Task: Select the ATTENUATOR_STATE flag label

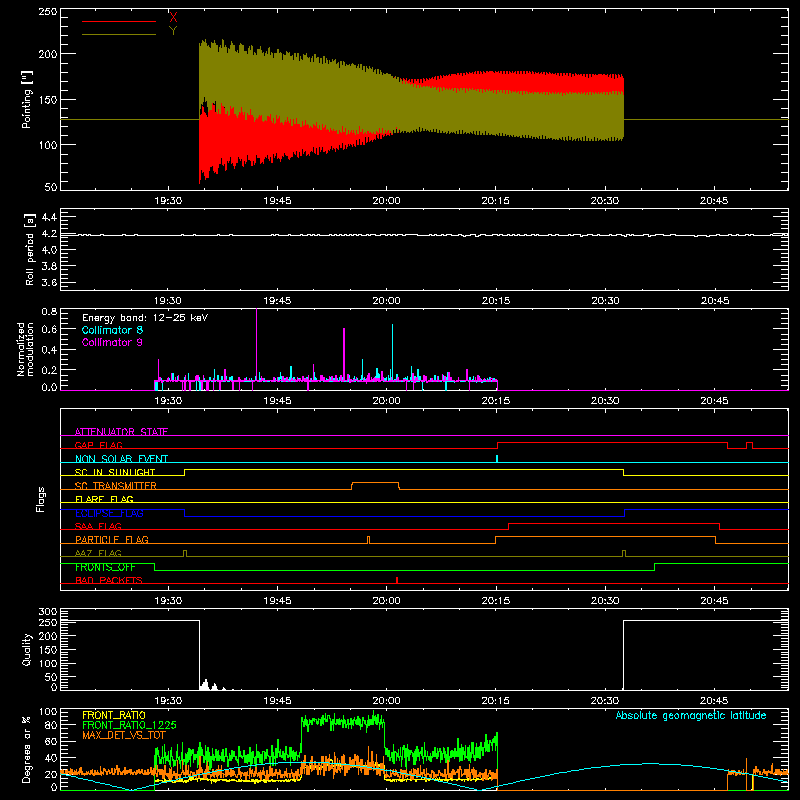Action: click(121, 432)
